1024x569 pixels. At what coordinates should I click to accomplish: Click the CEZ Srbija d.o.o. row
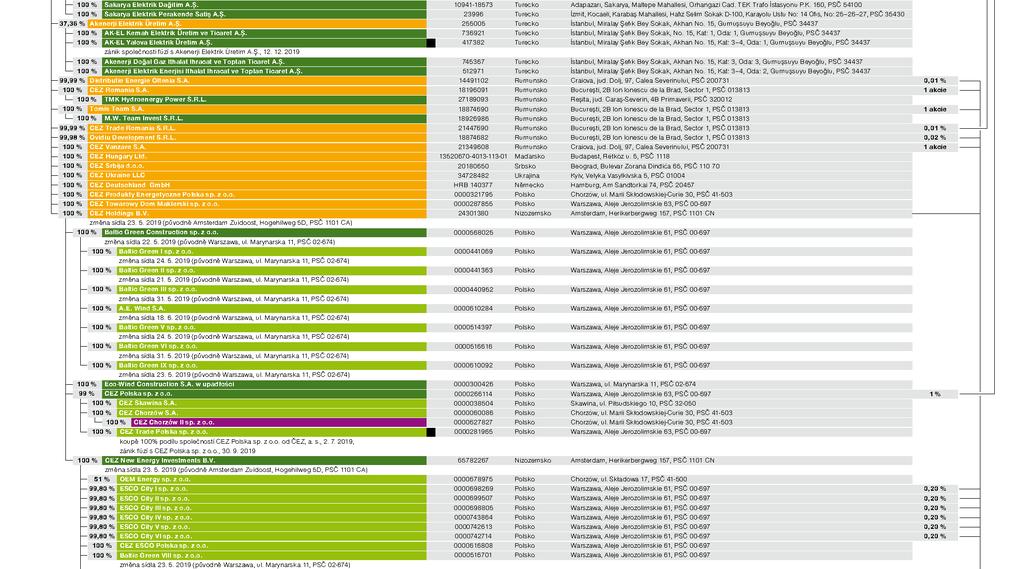[257, 166]
